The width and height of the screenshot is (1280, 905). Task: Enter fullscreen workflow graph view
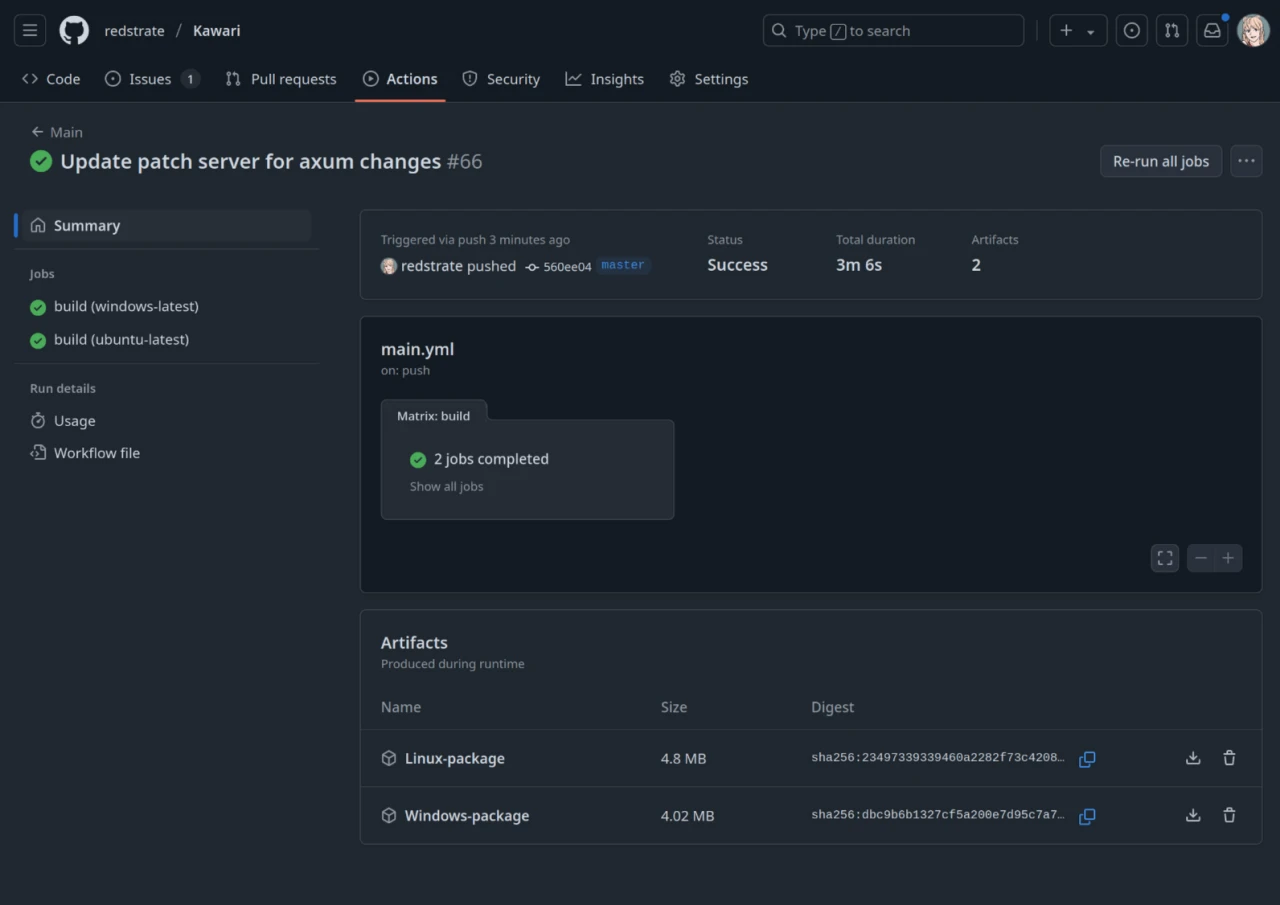1165,558
